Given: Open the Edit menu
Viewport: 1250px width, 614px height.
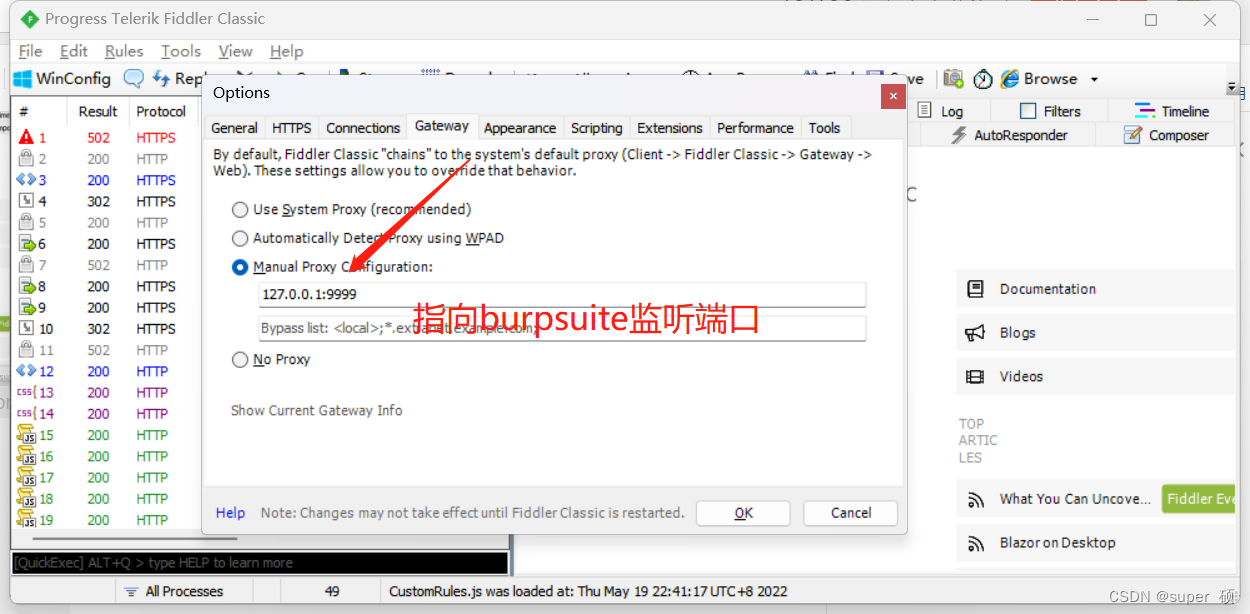Looking at the screenshot, I should click(x=74, y=51).
